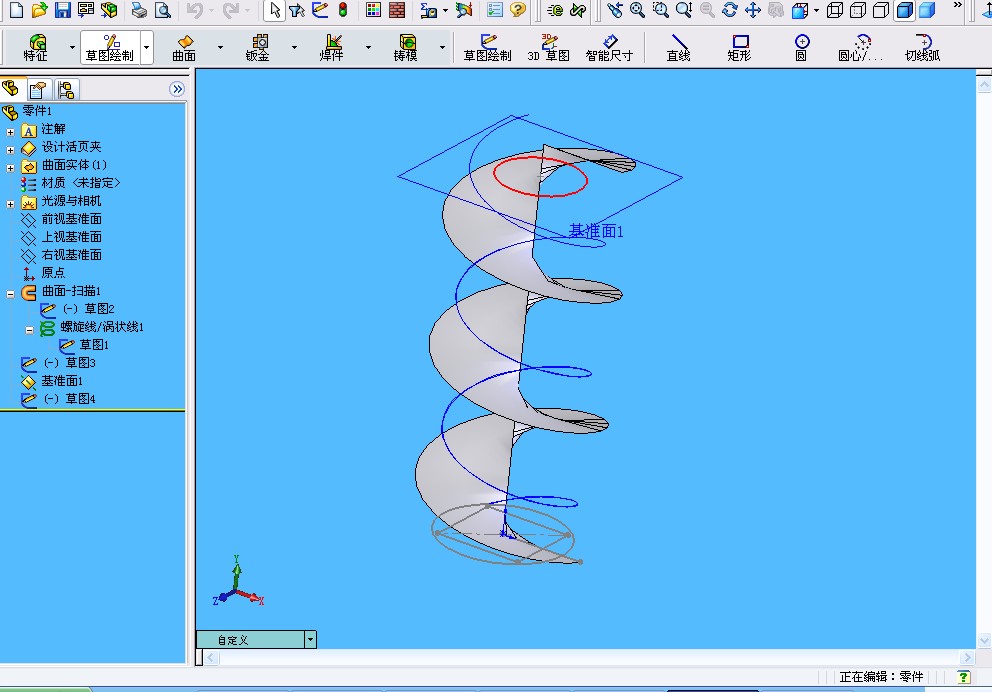Select the zoom in/out magnifier tool
The height and width of the screenshot is (692, 992).
683,9
